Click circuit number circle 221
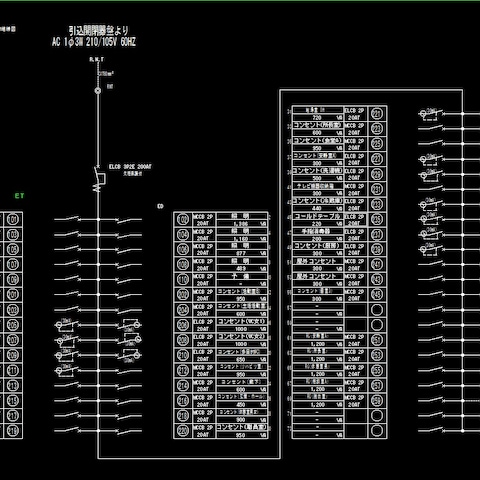 click(x=377, y=114)
